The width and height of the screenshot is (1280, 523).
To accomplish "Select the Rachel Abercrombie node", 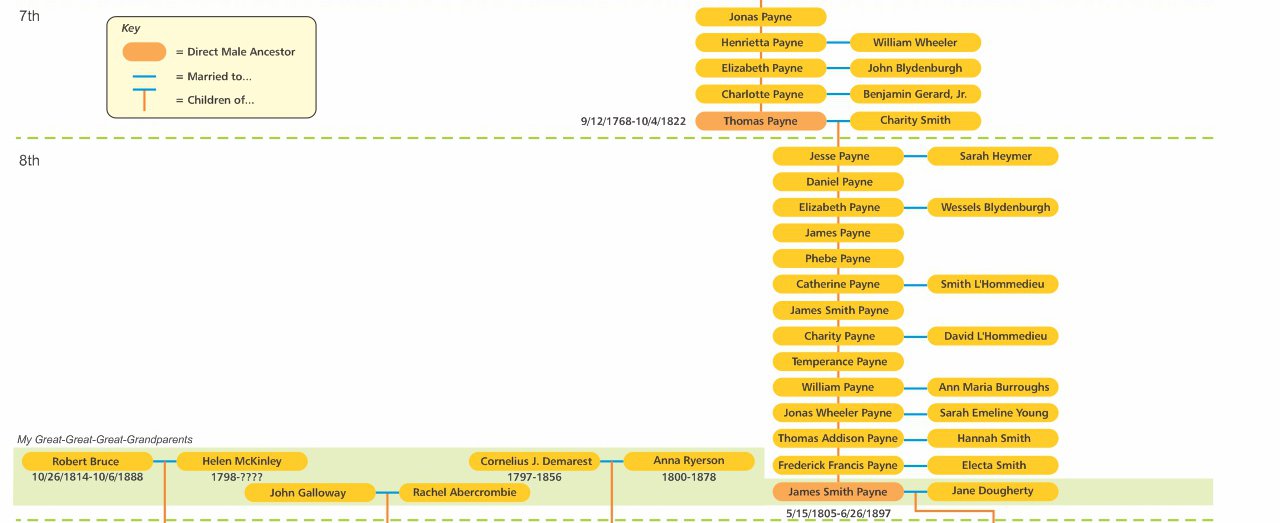I will (x=464, y=493).
